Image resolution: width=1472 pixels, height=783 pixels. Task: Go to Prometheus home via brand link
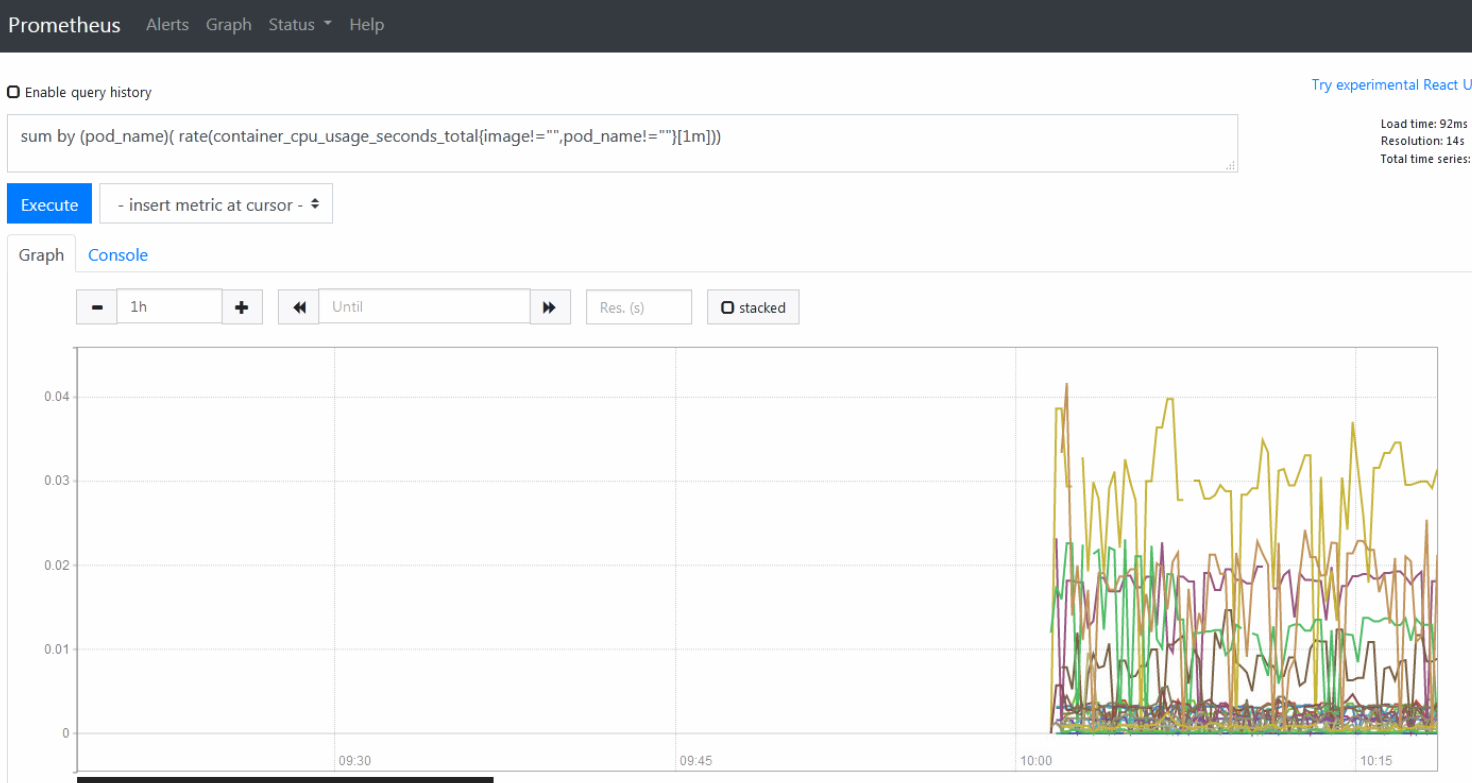(x=65, y=25)
